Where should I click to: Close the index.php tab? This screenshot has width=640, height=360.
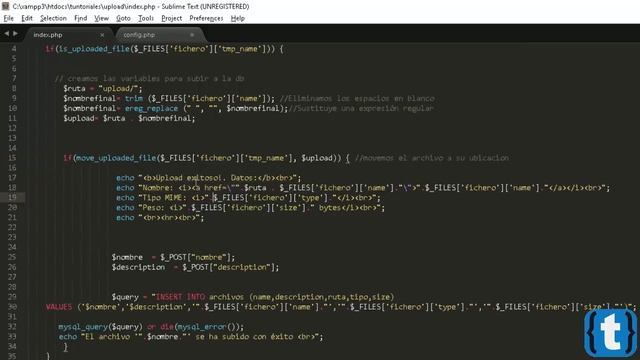point(102,35)
